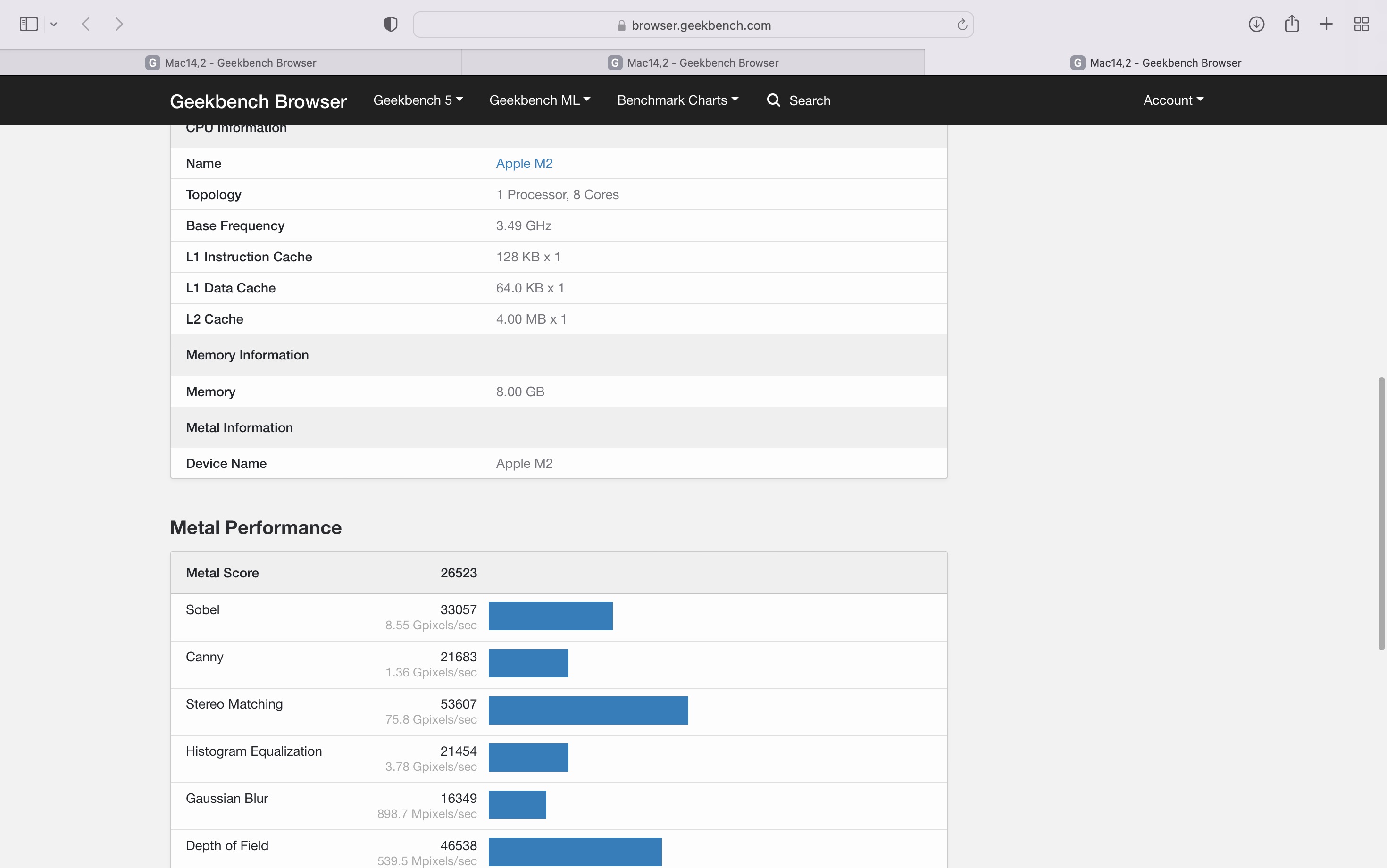The image size is (1387, 868).
Task: Click the page vertical scrollbar
Action: click(1381, 513)
